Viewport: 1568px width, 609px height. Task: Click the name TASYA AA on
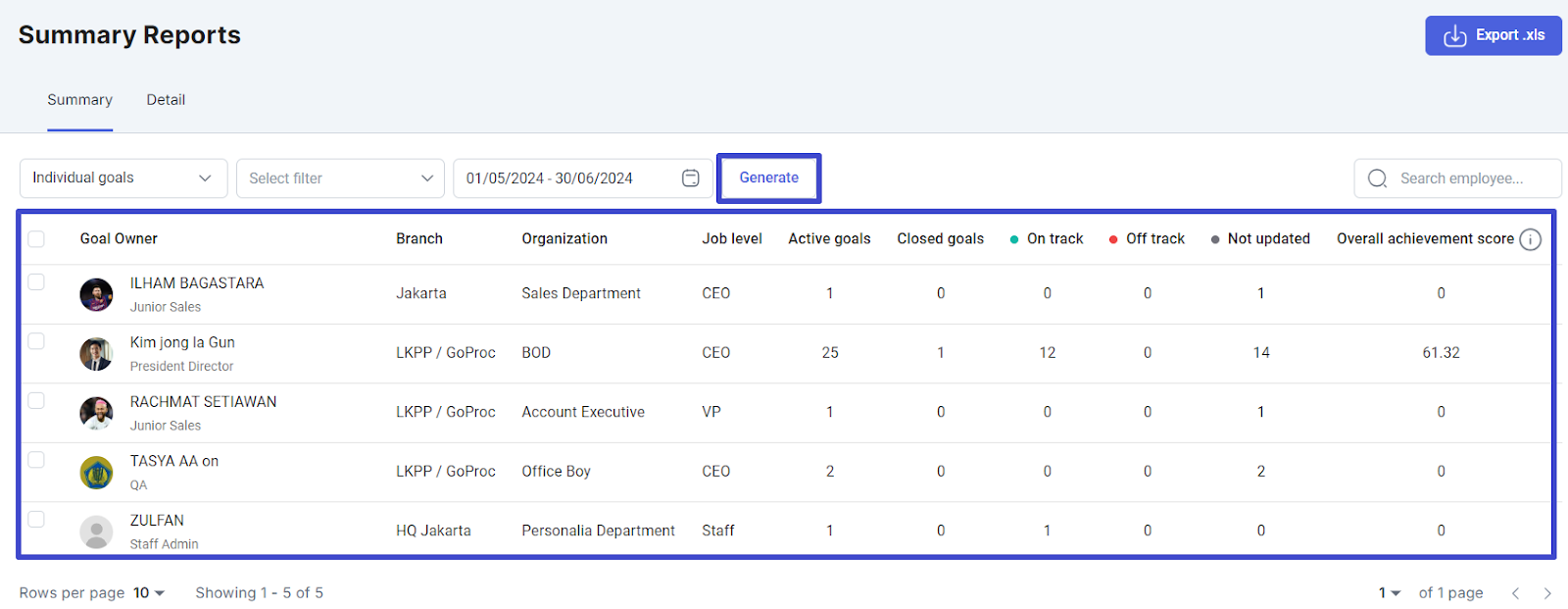click(x=174, y=461)
